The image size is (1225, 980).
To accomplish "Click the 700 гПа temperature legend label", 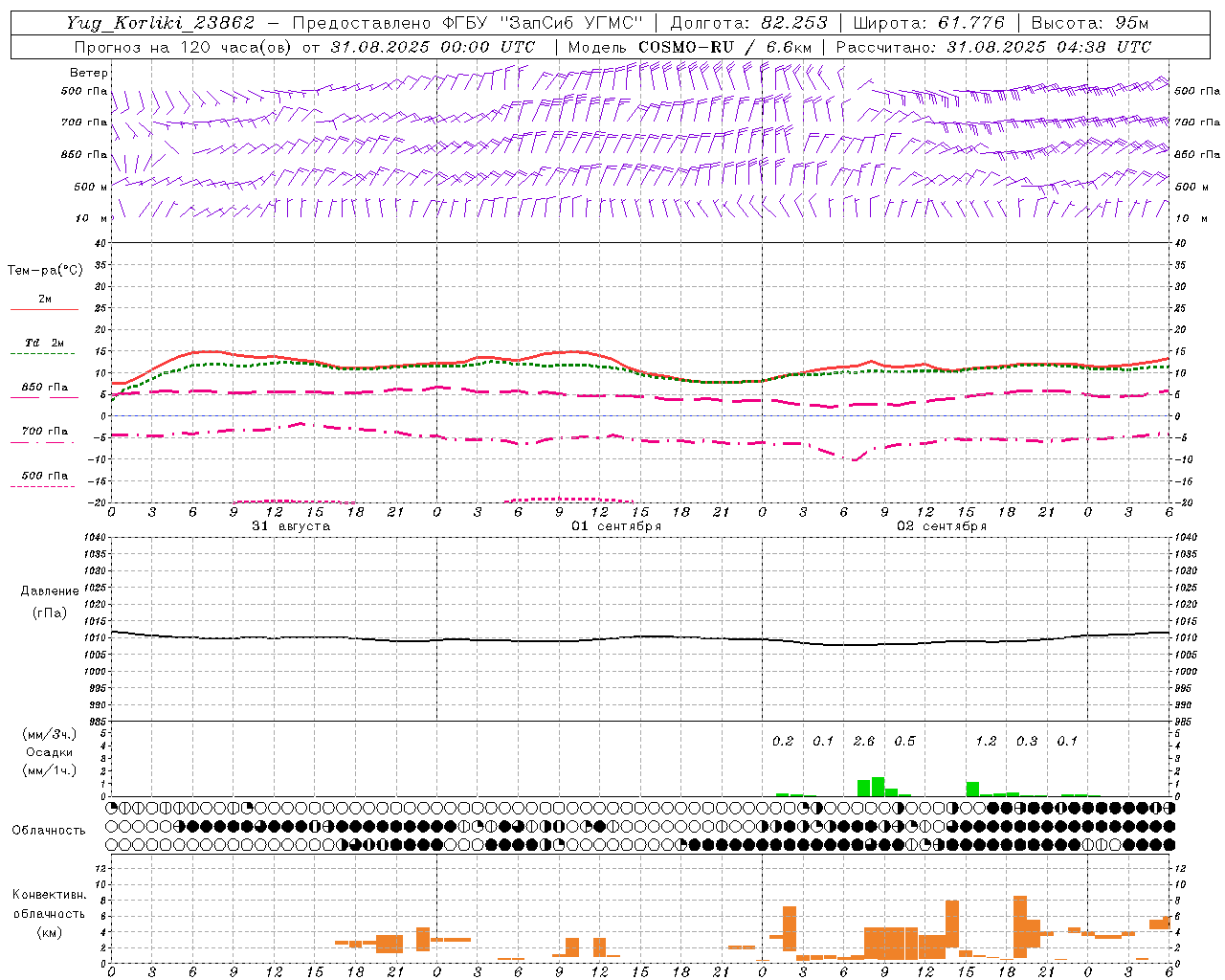I will tap(45, 432).
